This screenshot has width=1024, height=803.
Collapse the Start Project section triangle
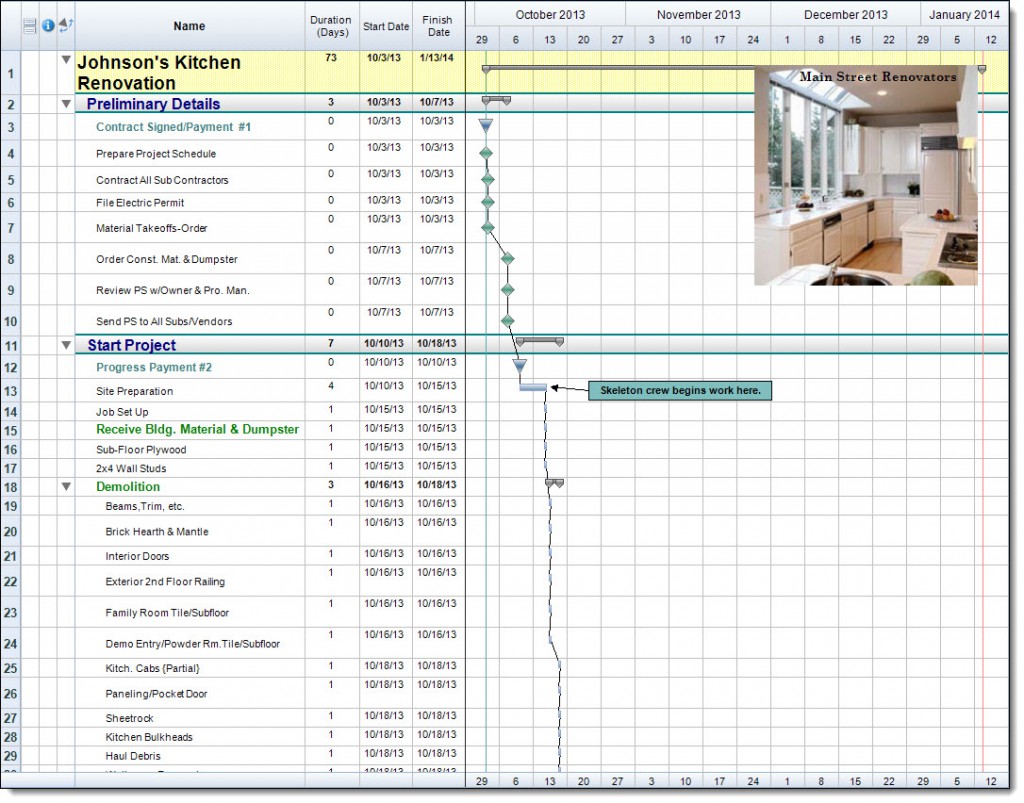tap(66, 343)
